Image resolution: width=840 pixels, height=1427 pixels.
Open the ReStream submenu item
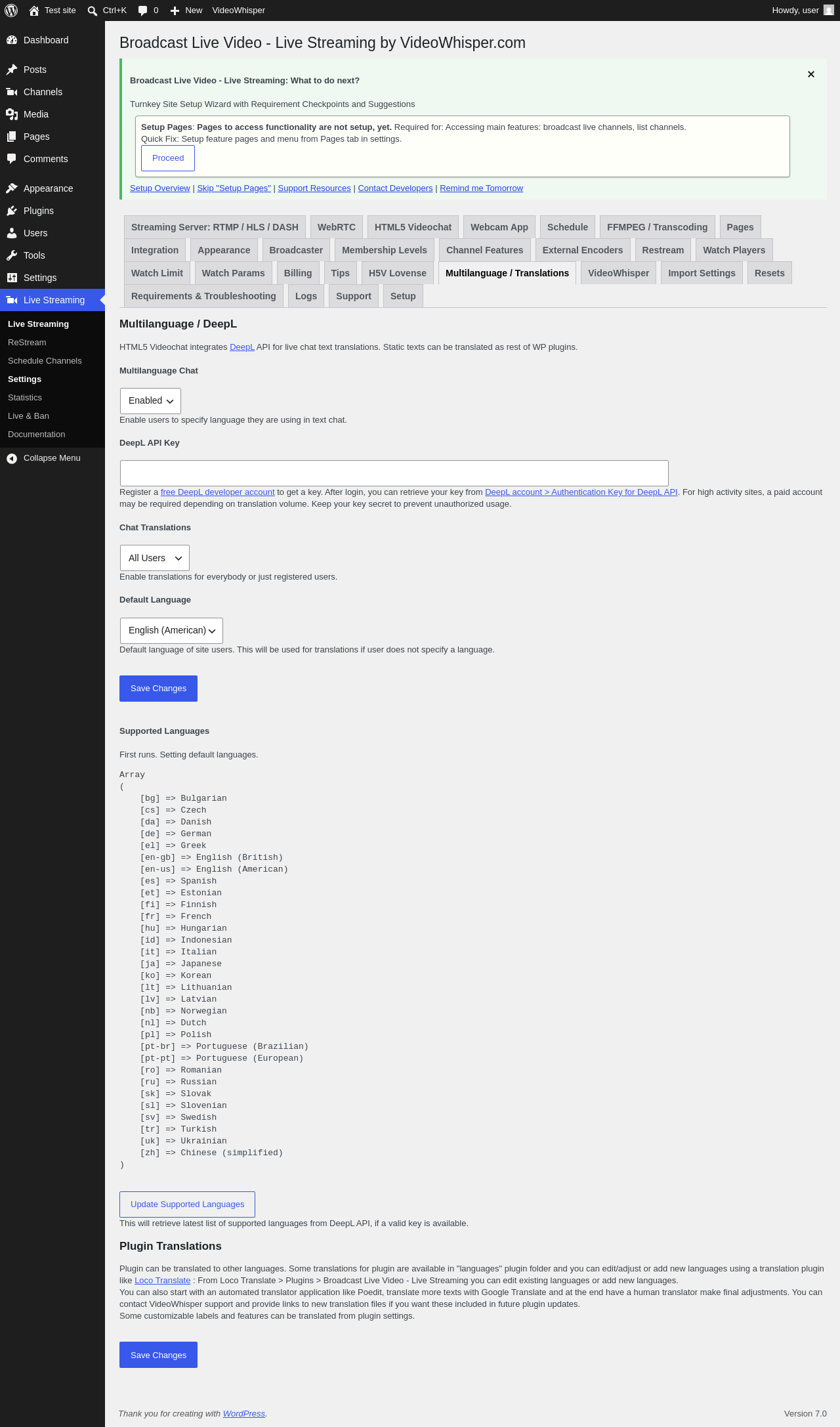tap(27, 343)
